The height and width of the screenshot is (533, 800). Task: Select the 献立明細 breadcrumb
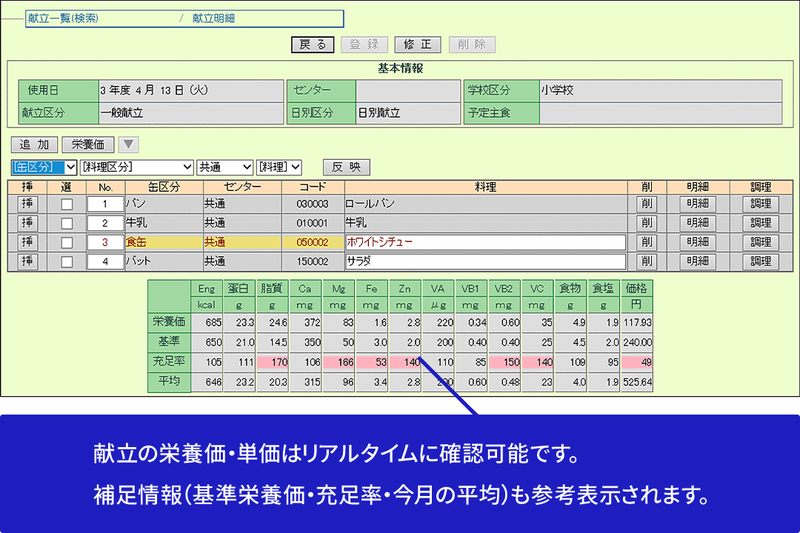[213, 18]
